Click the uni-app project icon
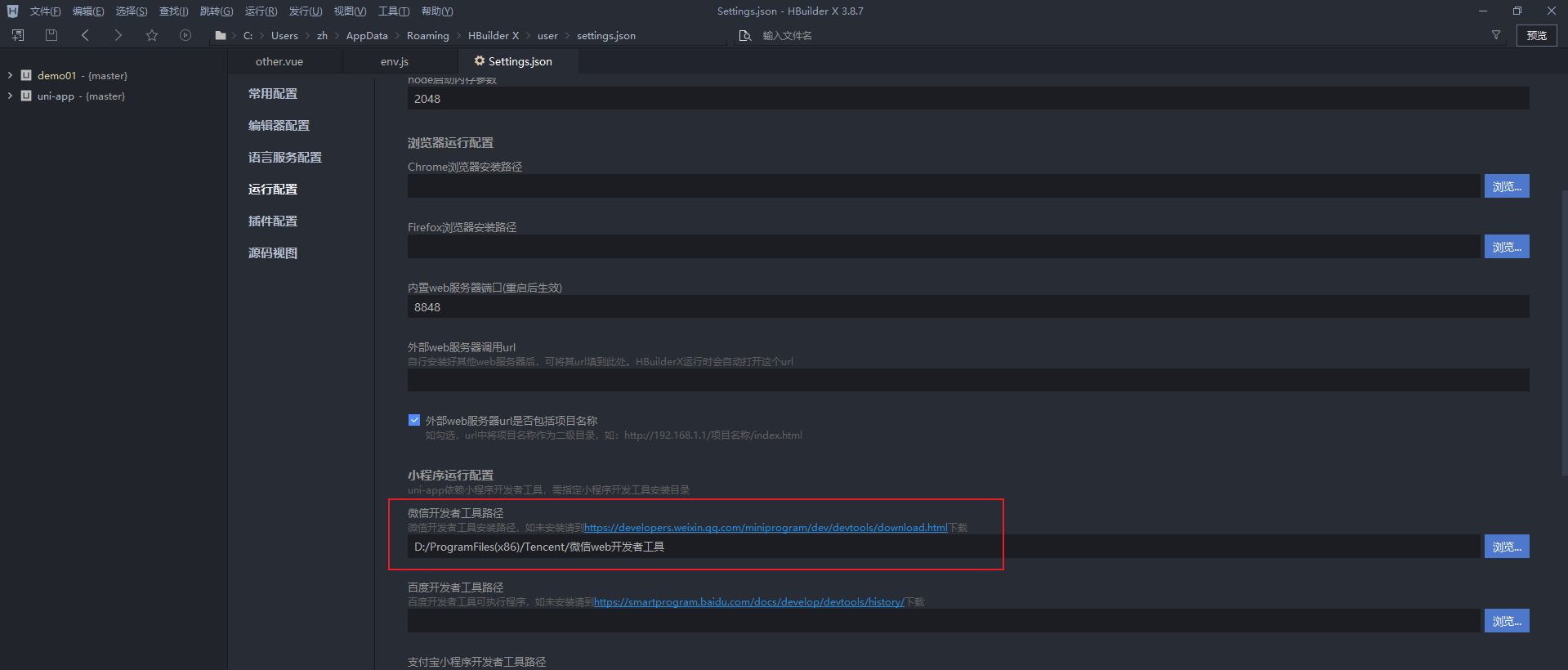The height and width of the screenshot is (670, 1568). 26,96
